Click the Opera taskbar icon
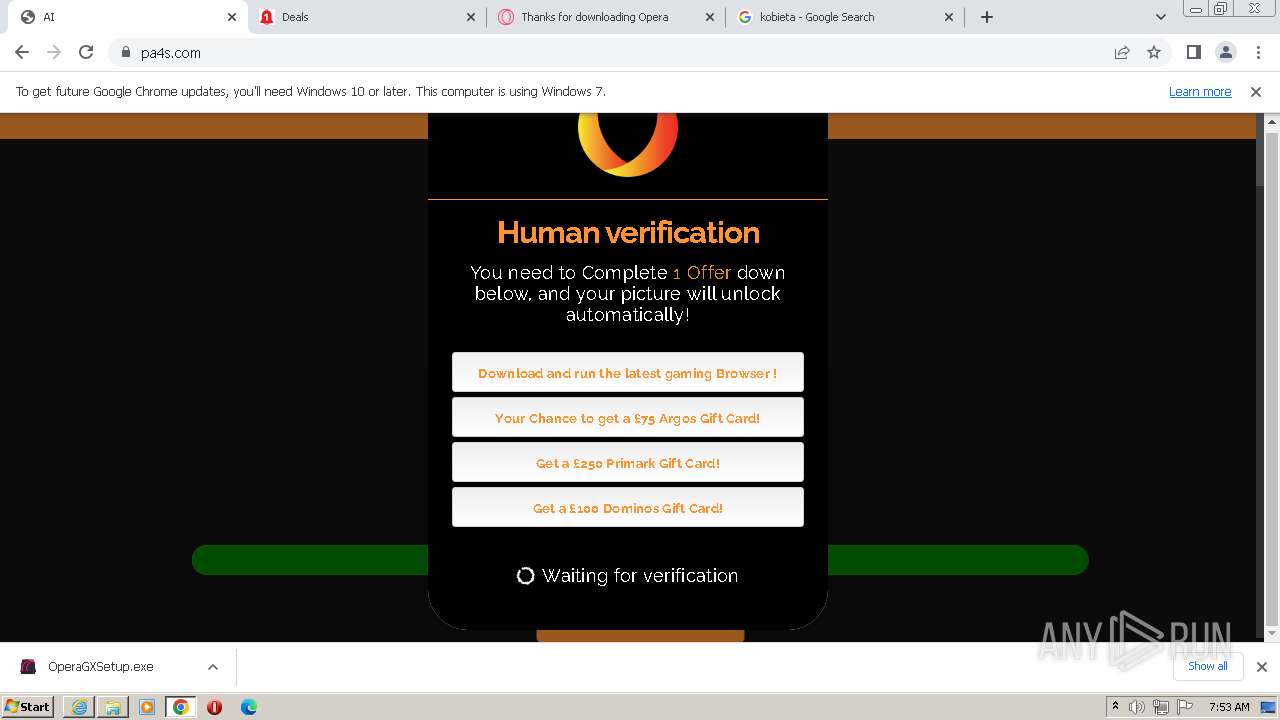This screenshot has width=1280, height=720. pos(214,707)
